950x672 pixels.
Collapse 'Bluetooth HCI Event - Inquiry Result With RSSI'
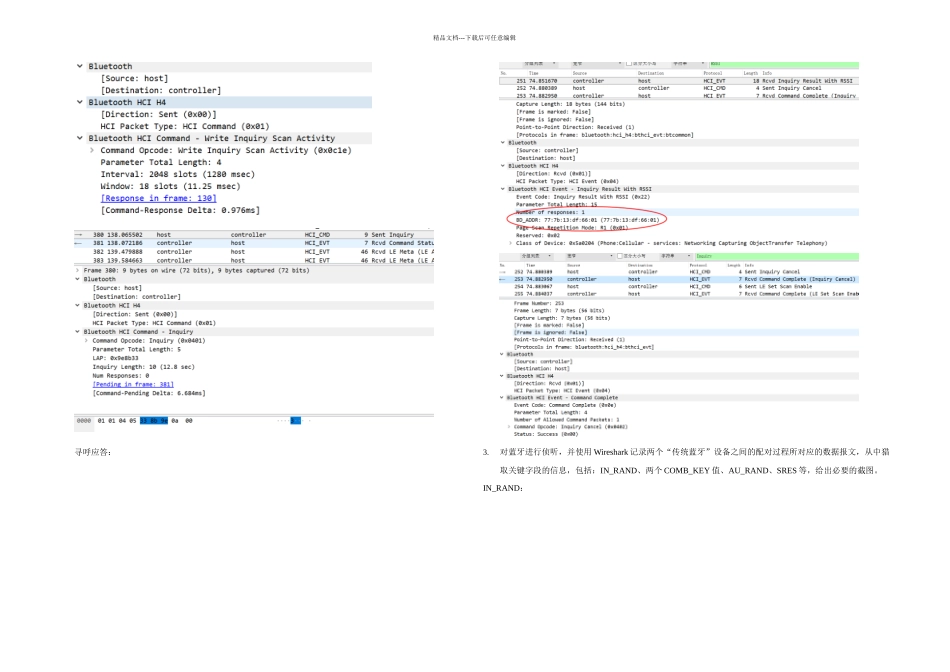pos(502,189)
